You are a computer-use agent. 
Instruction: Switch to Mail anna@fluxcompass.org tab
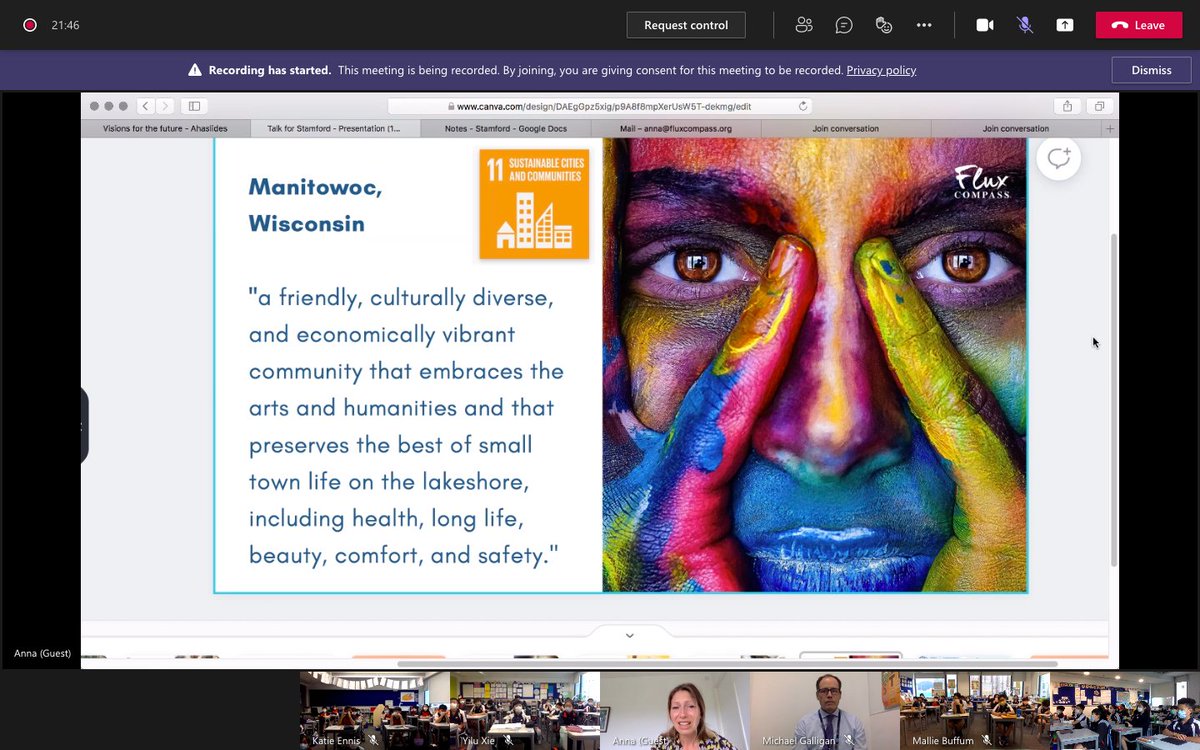pyautogui.click(x=675, y=128)
